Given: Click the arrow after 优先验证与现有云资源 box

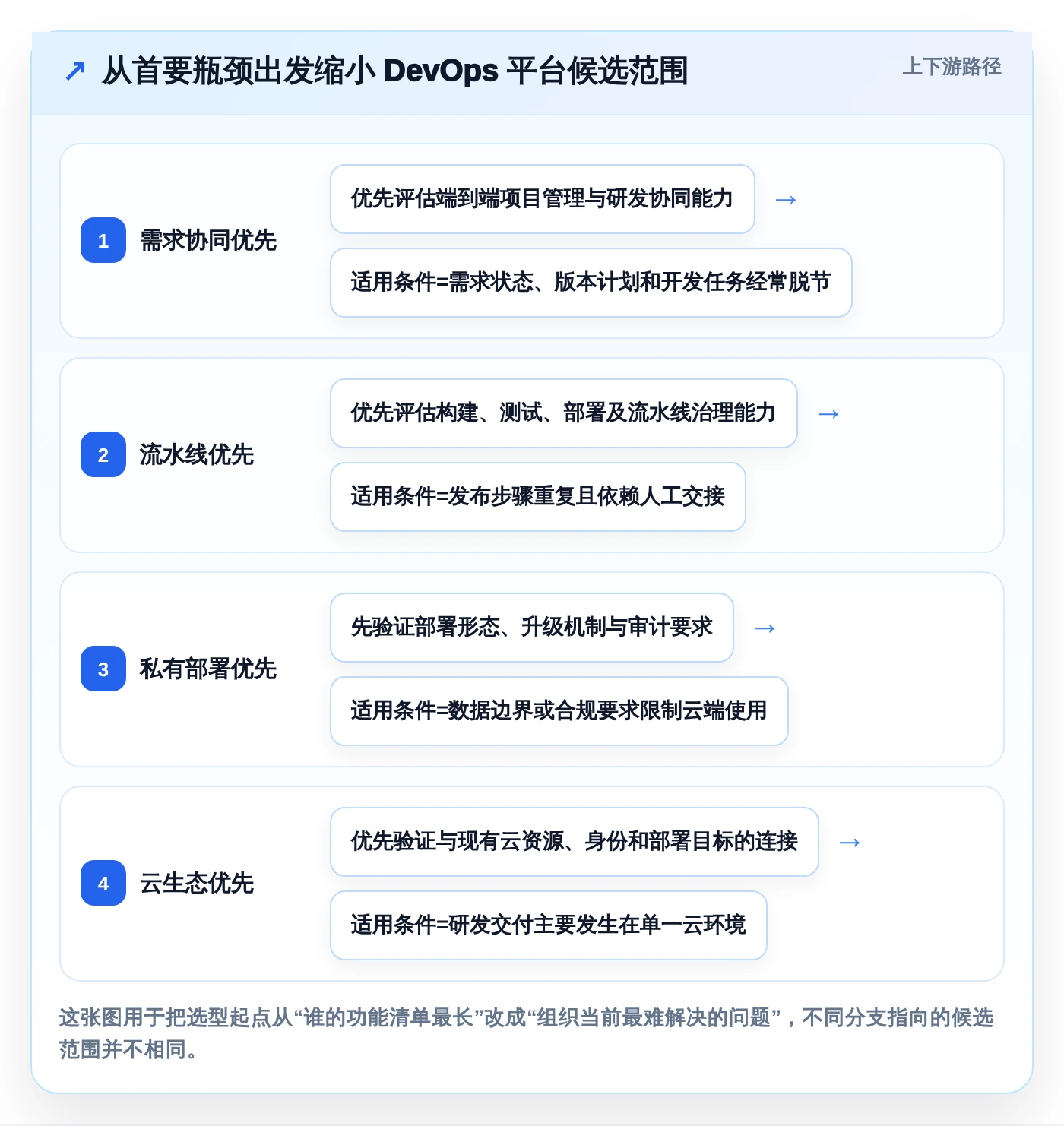Looking at the screenshot, I should 850,843.
